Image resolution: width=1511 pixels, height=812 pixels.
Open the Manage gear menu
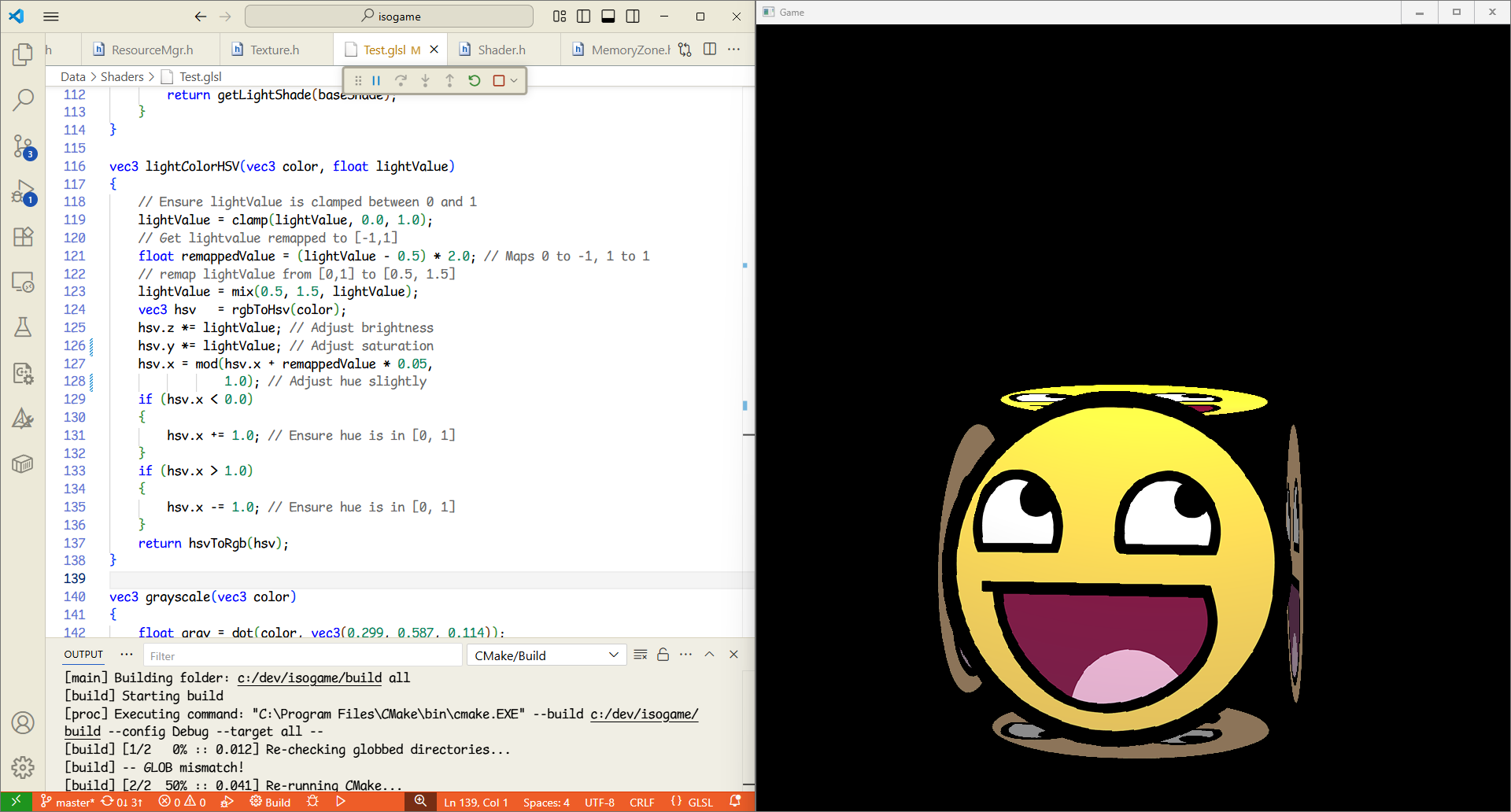23,767
